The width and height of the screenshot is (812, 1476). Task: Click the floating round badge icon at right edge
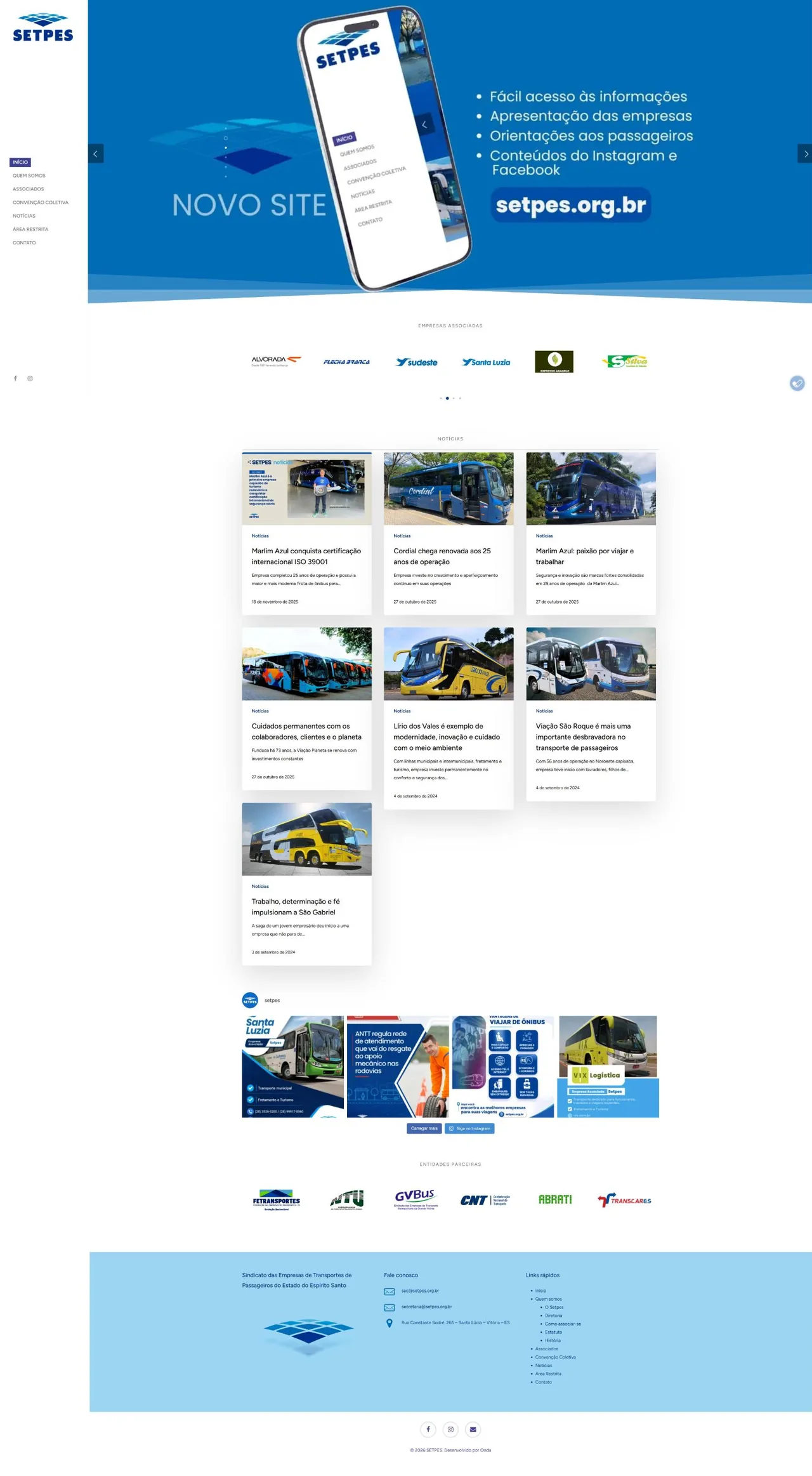pos(797,383)
